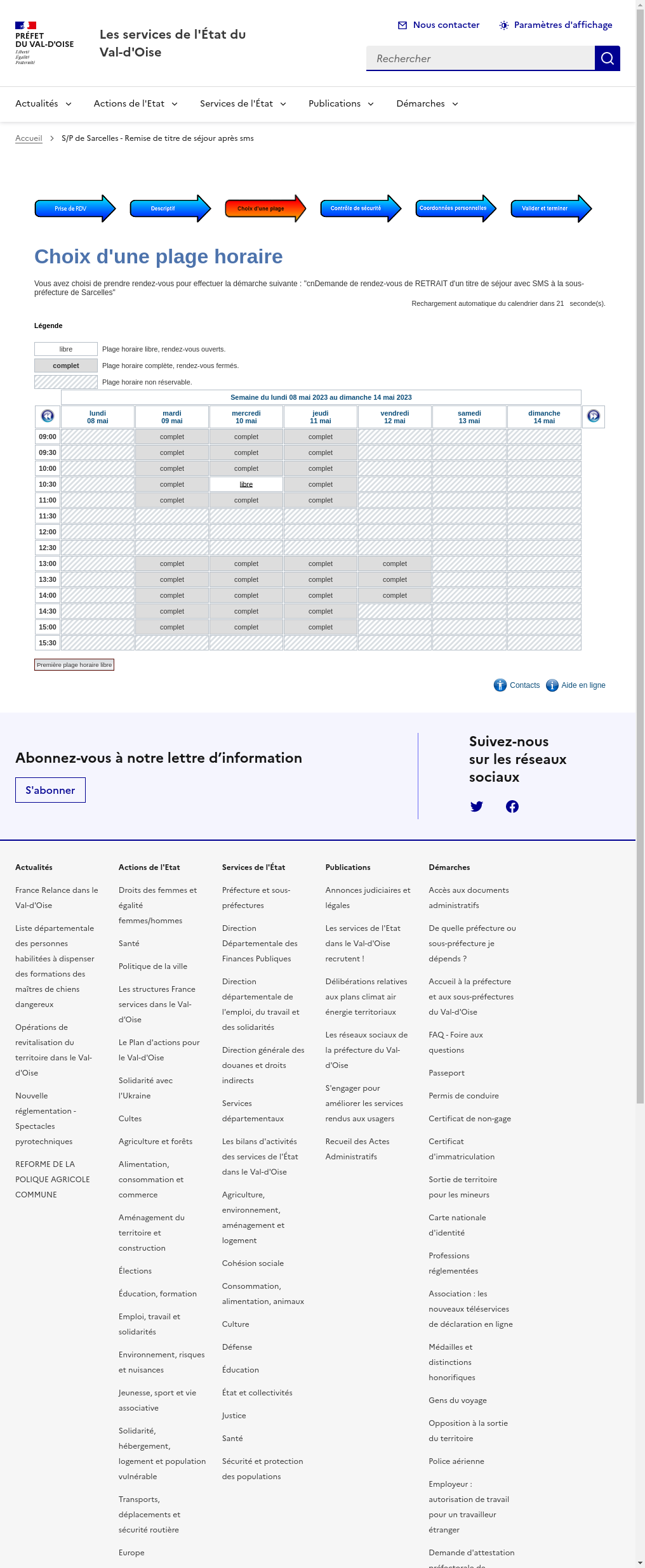Open footer link Solidarité avec l'Ukraine
The image size is (645, 1568).
click(145, 1088)
